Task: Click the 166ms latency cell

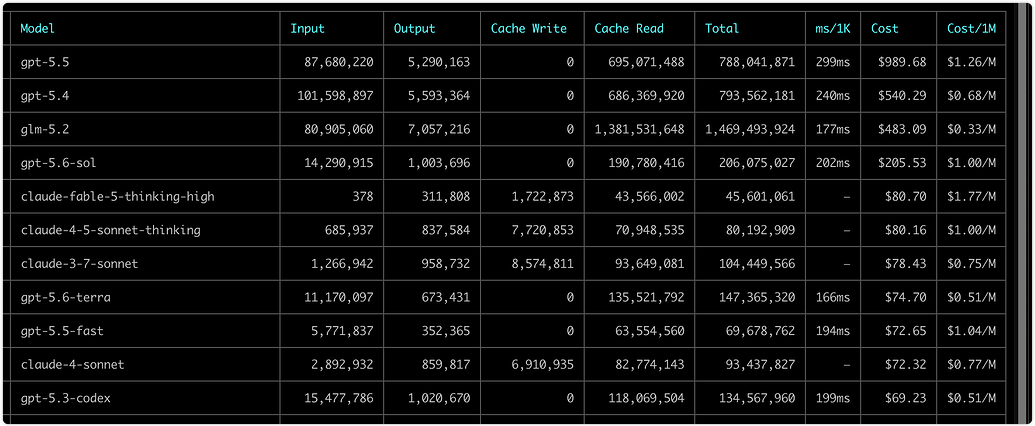Action: click(x=833, y=297)
